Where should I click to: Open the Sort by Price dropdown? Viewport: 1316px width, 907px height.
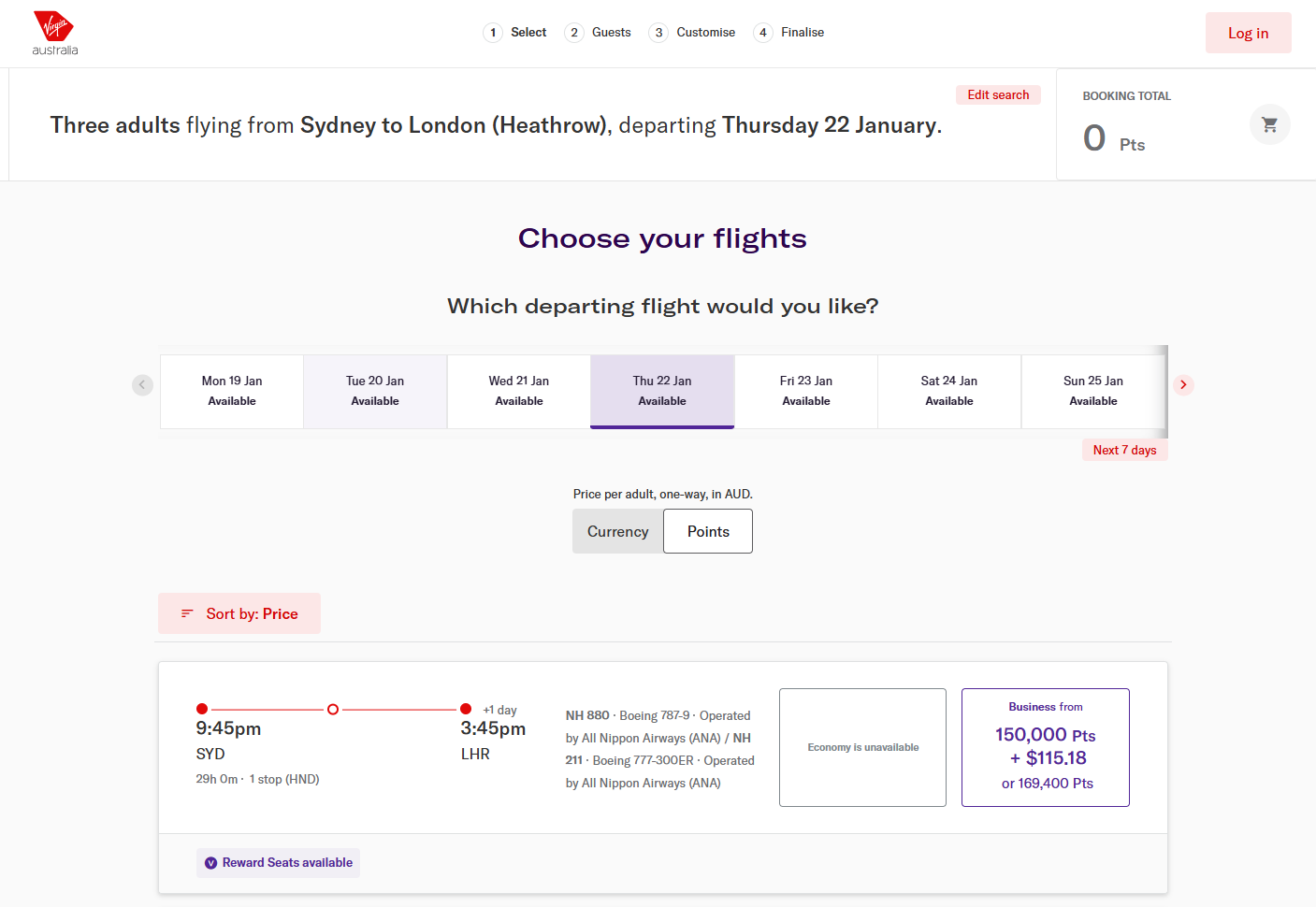(239, 613)
